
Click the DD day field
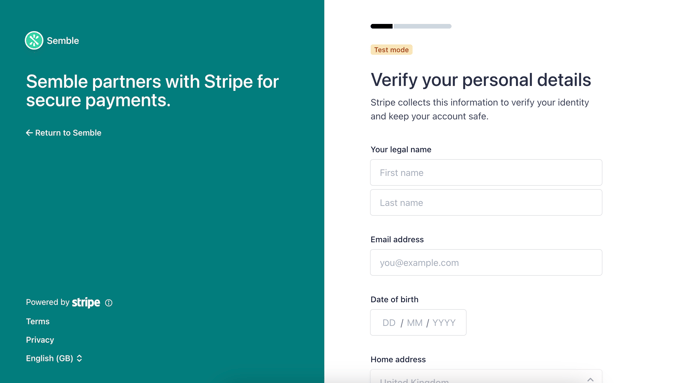click(389, 323)
